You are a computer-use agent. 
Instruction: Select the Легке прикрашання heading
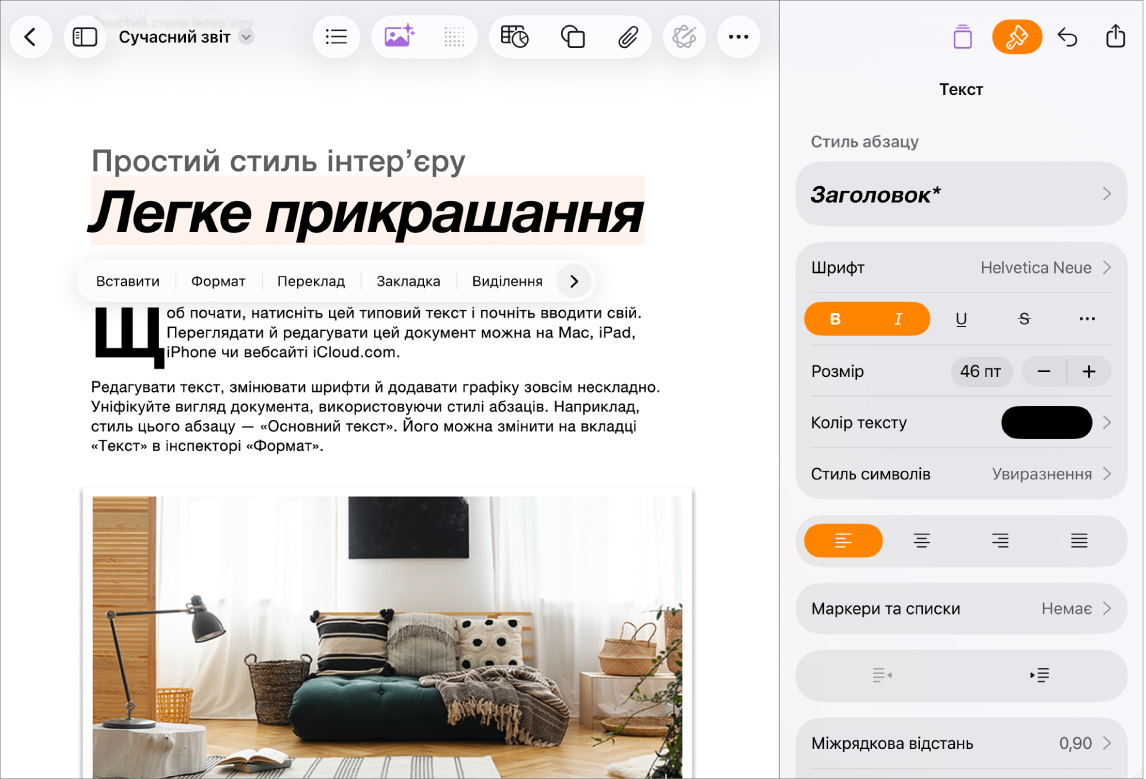point(366,213)
